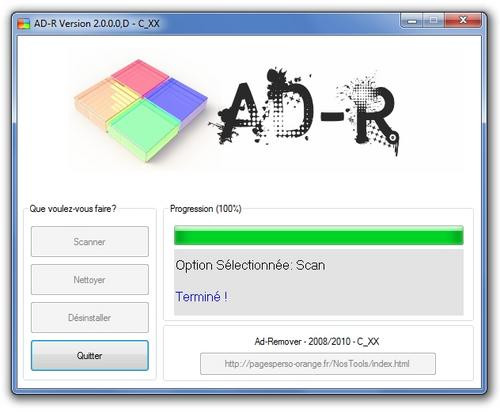Maximize the AD-R window
Viewport: 500px width, 412px height.
[433, 21]
